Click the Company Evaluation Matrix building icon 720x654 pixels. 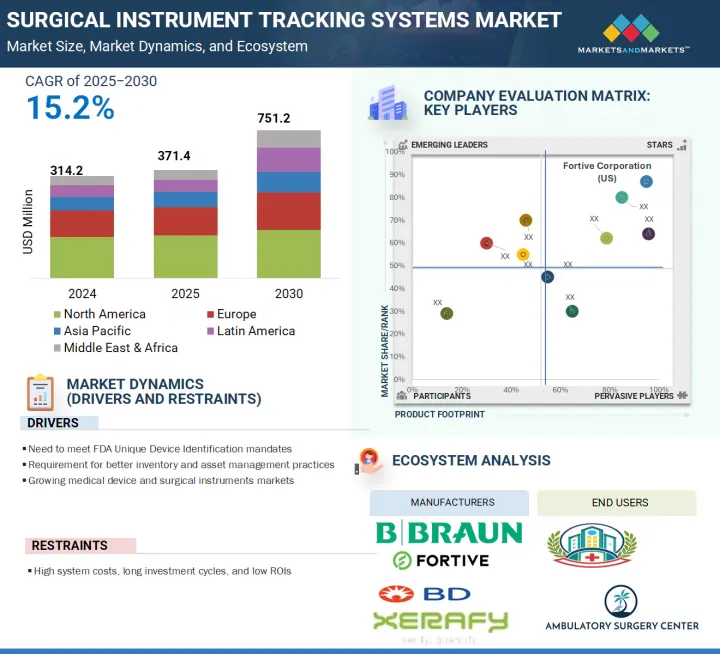tap(387, 103)
